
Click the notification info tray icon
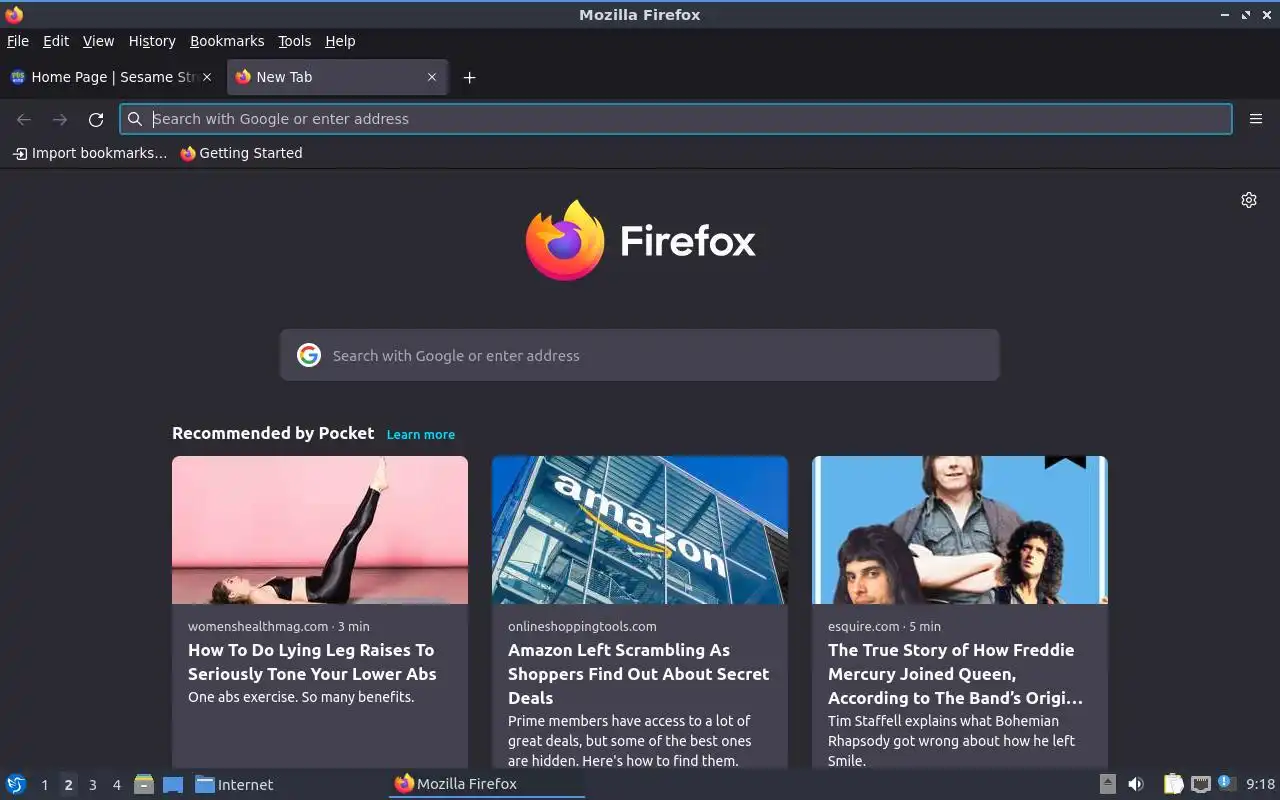click(x=1226, y=783)
